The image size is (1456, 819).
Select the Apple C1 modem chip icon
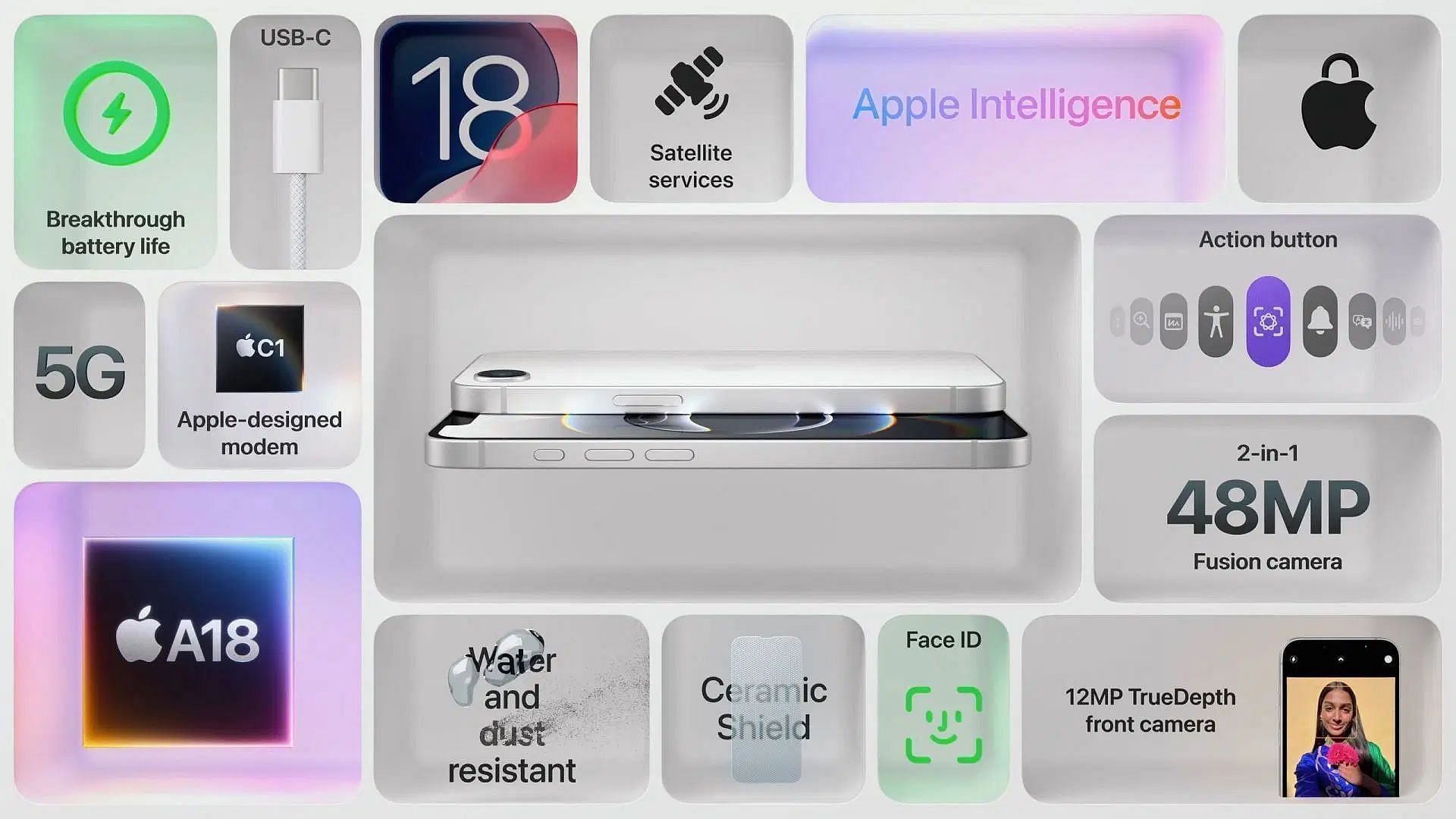pos(263,347)
